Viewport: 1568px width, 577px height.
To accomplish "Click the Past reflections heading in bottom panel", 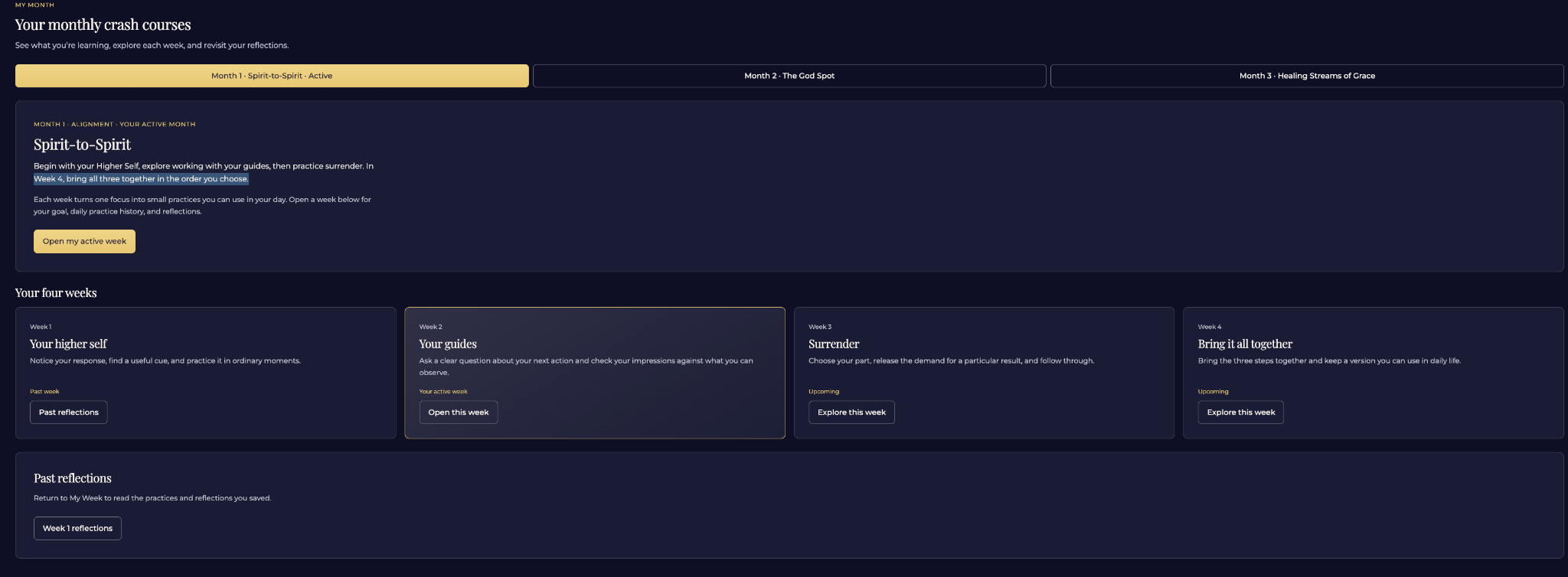I will pos(73,478).
